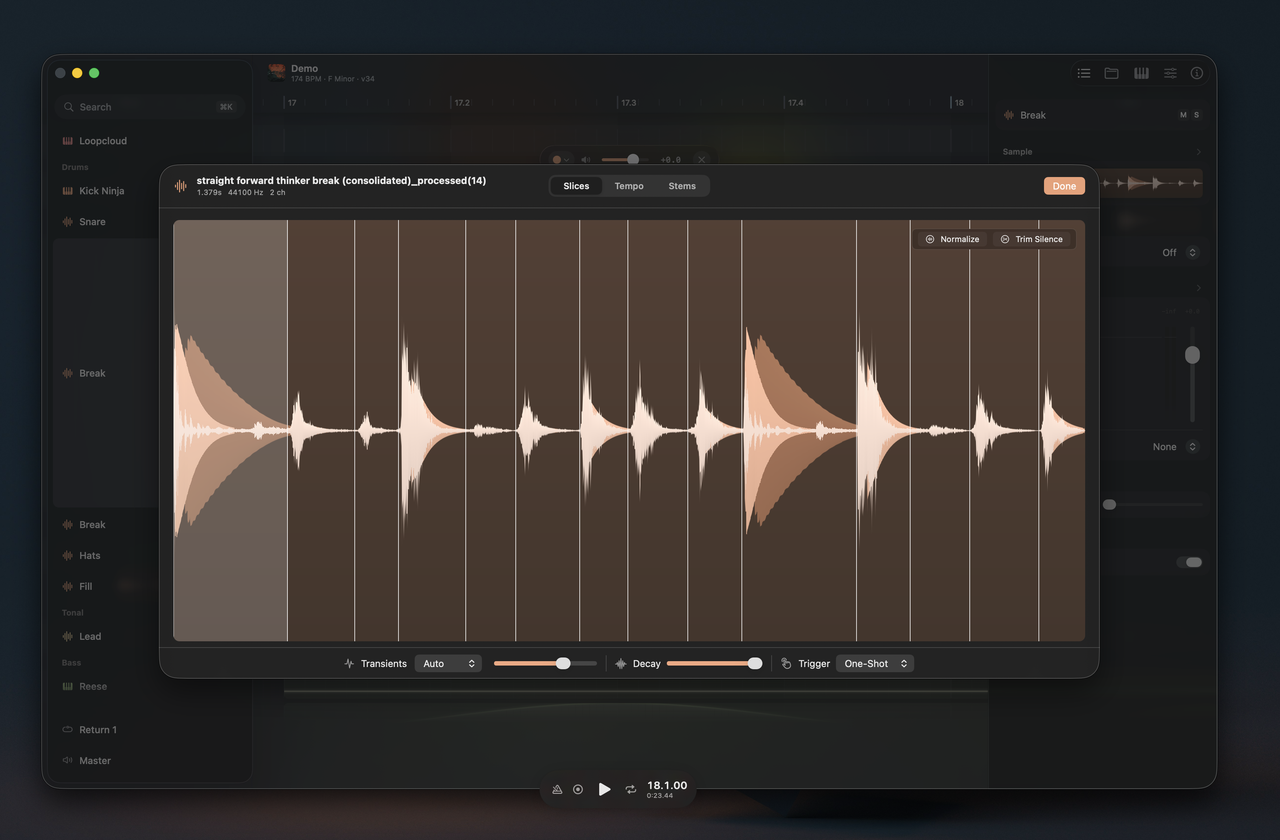Start playback with the play button

[x=604, y=789]
